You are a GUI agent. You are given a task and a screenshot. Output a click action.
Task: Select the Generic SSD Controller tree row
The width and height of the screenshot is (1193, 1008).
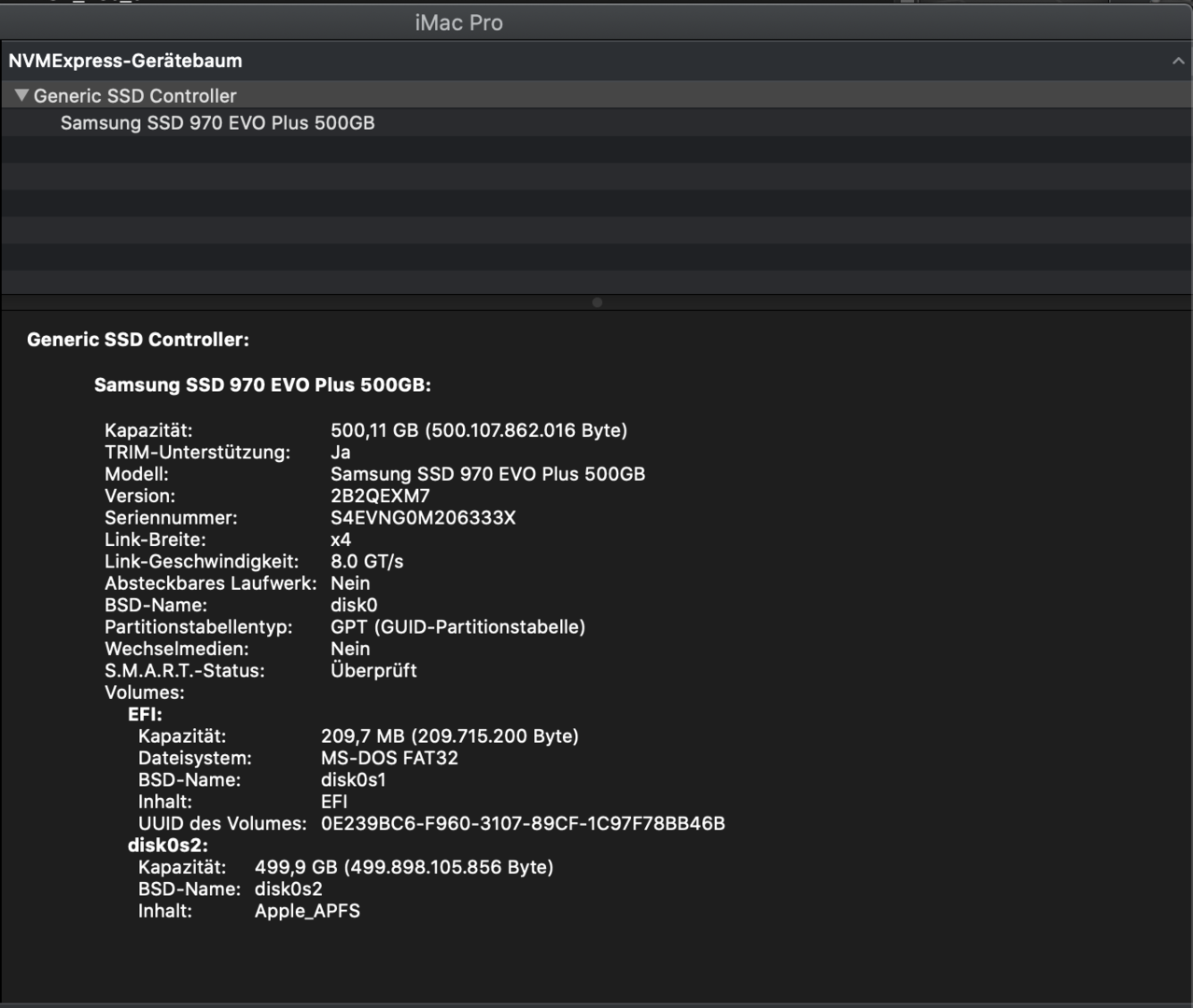coord(135,95)
